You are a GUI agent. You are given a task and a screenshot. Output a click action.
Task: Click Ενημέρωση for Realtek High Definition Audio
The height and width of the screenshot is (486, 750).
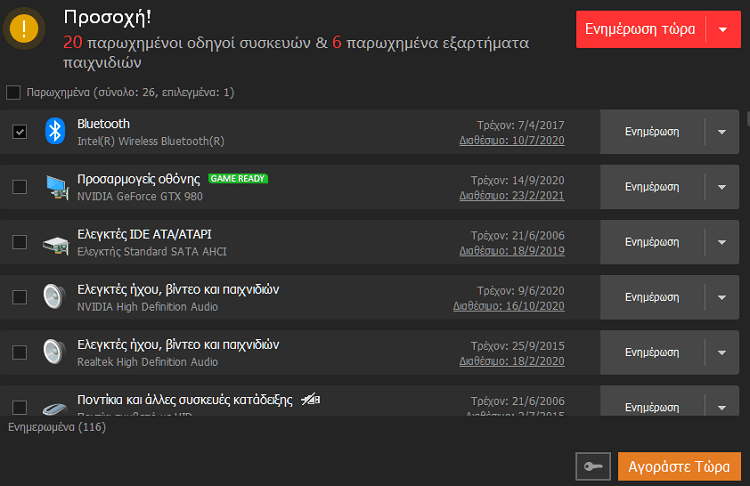[652, 353]
